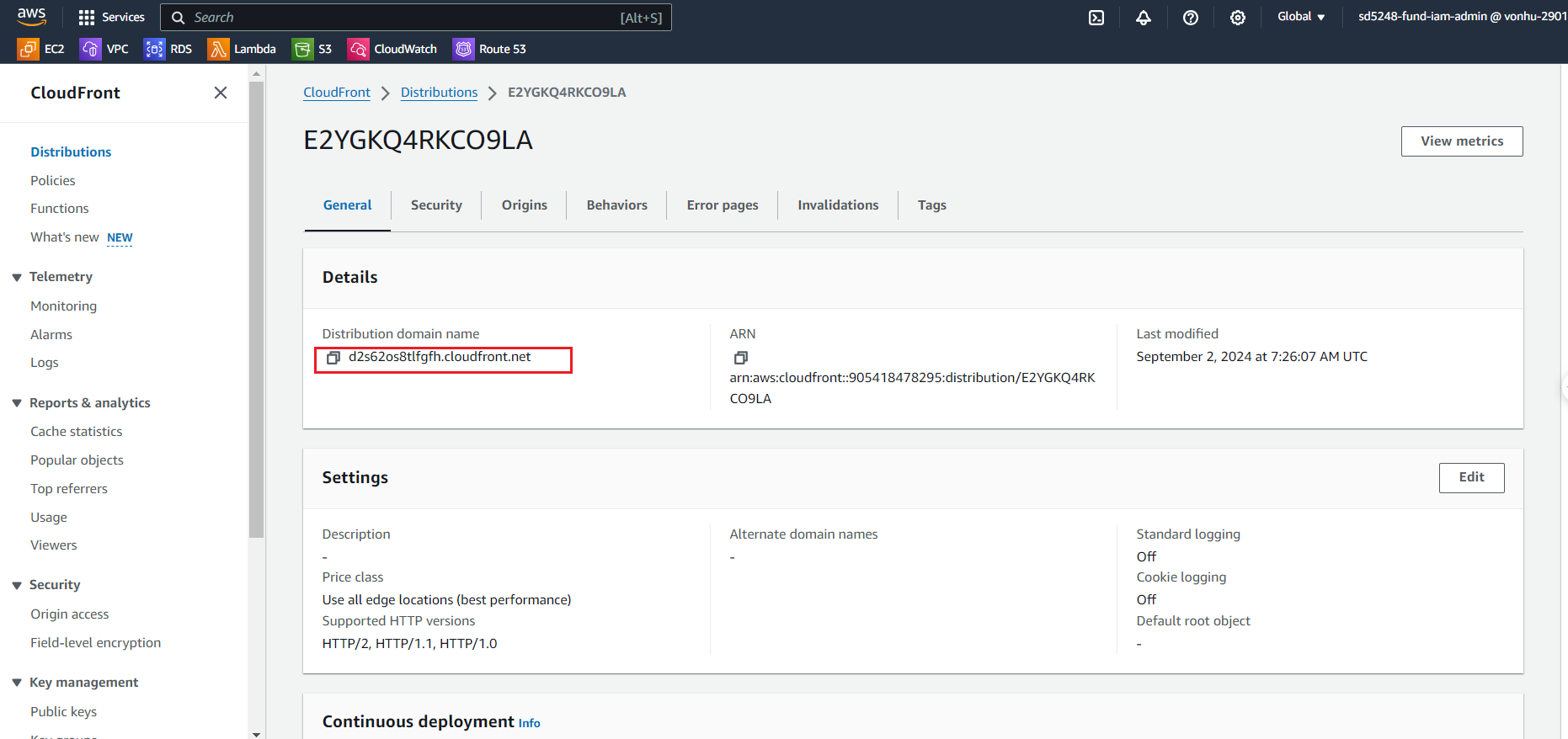Viewport: 1568px width, 739px height.
Task: Collapse the Key management section
Action: [17, 683]
